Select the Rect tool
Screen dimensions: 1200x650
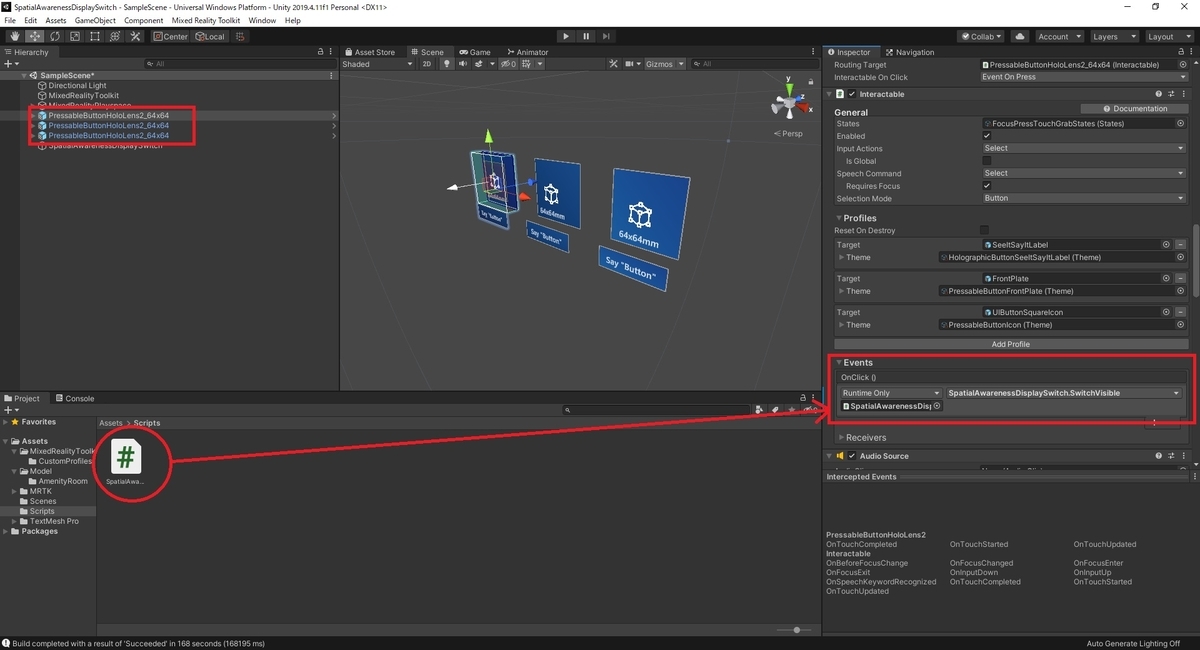pos(94,36)
